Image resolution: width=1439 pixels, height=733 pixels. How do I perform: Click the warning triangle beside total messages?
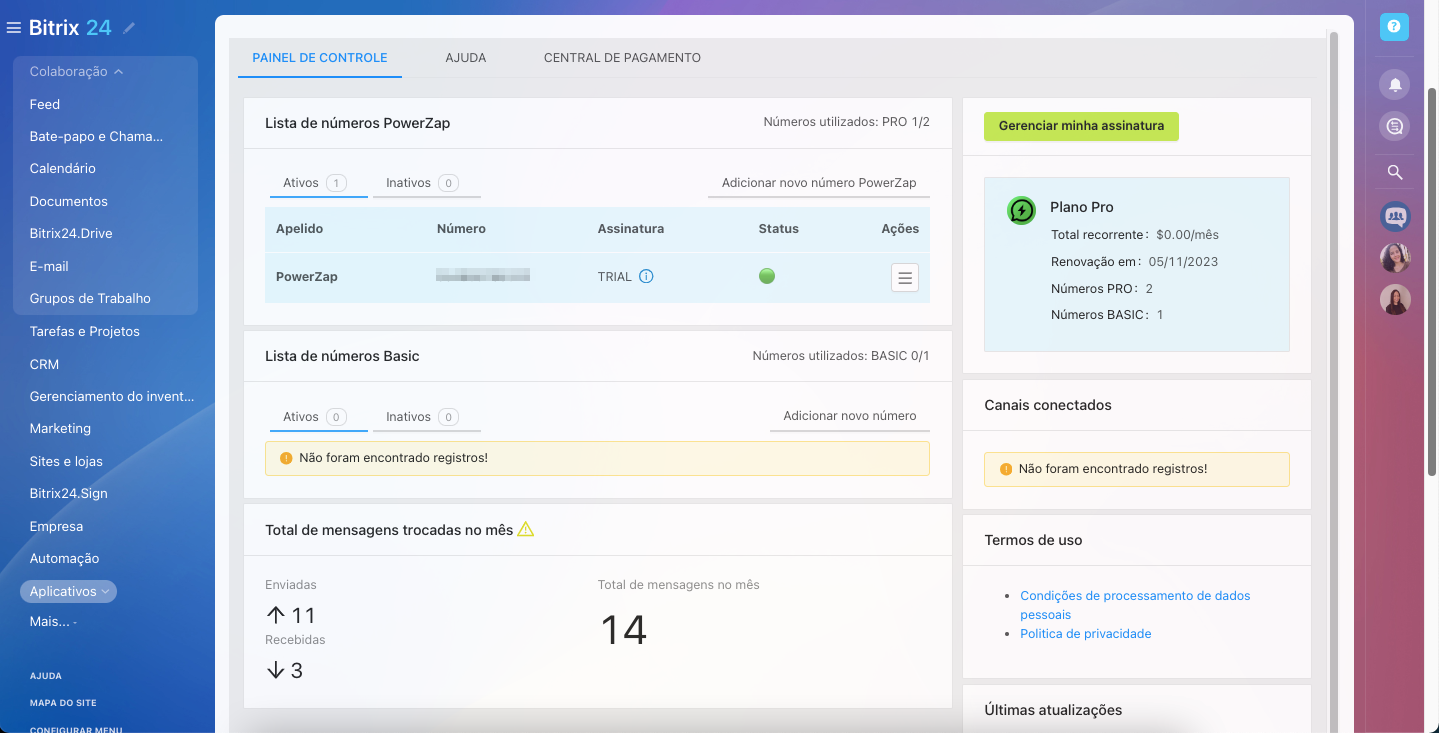click(x=526, y=529)
